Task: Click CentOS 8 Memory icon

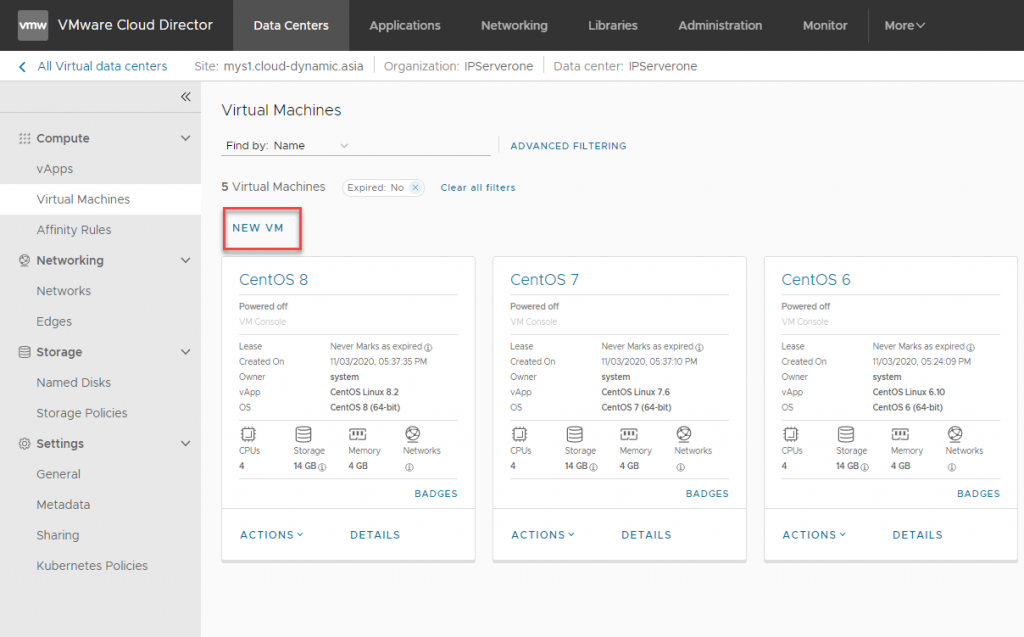Action: [358, 434]
